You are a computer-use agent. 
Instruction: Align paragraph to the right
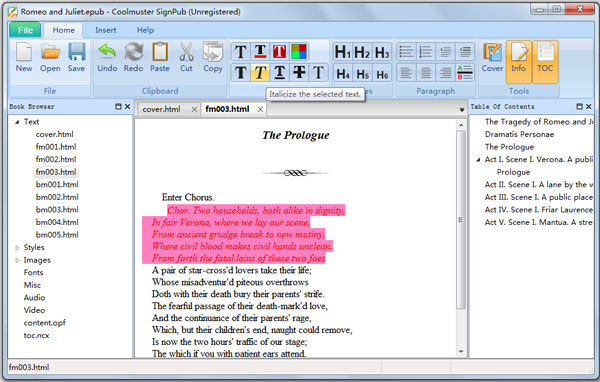tap(445, 73)
